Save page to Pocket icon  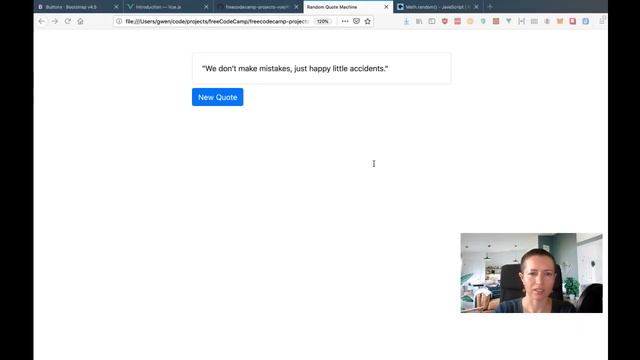pos(356,21)
